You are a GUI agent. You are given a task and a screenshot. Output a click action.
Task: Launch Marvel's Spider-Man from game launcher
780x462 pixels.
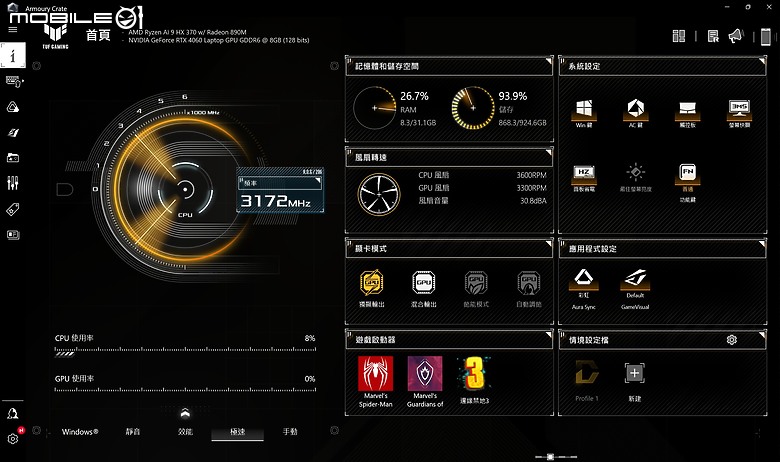coord(376,382)
